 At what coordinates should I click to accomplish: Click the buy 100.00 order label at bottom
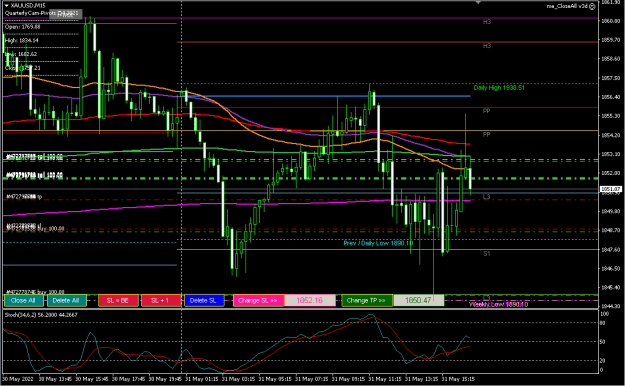click(35, 292)
